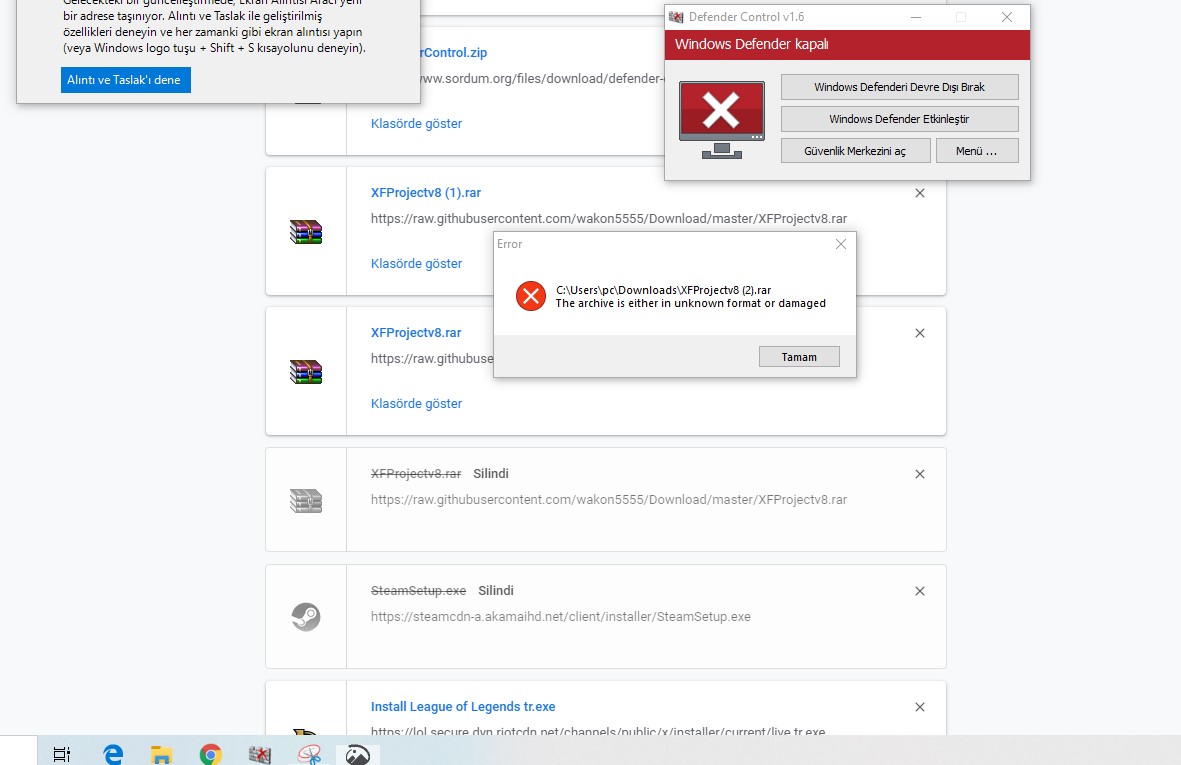Close the Defender Control window
This screenshot has width=1181, height=765.
(1006, 17)
